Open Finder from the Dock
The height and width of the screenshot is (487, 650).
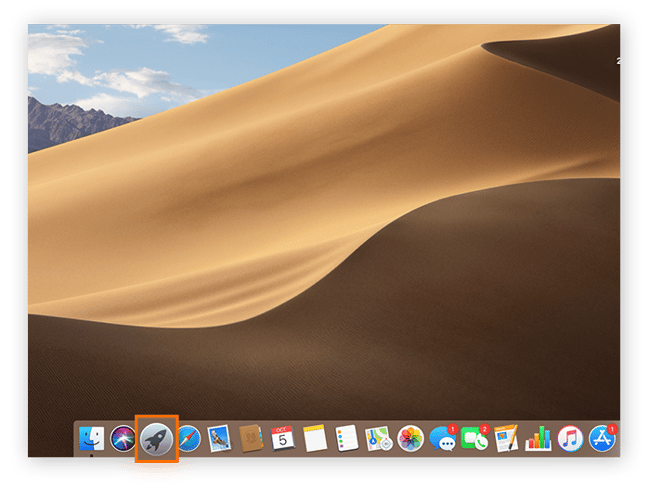coord(91,439)
